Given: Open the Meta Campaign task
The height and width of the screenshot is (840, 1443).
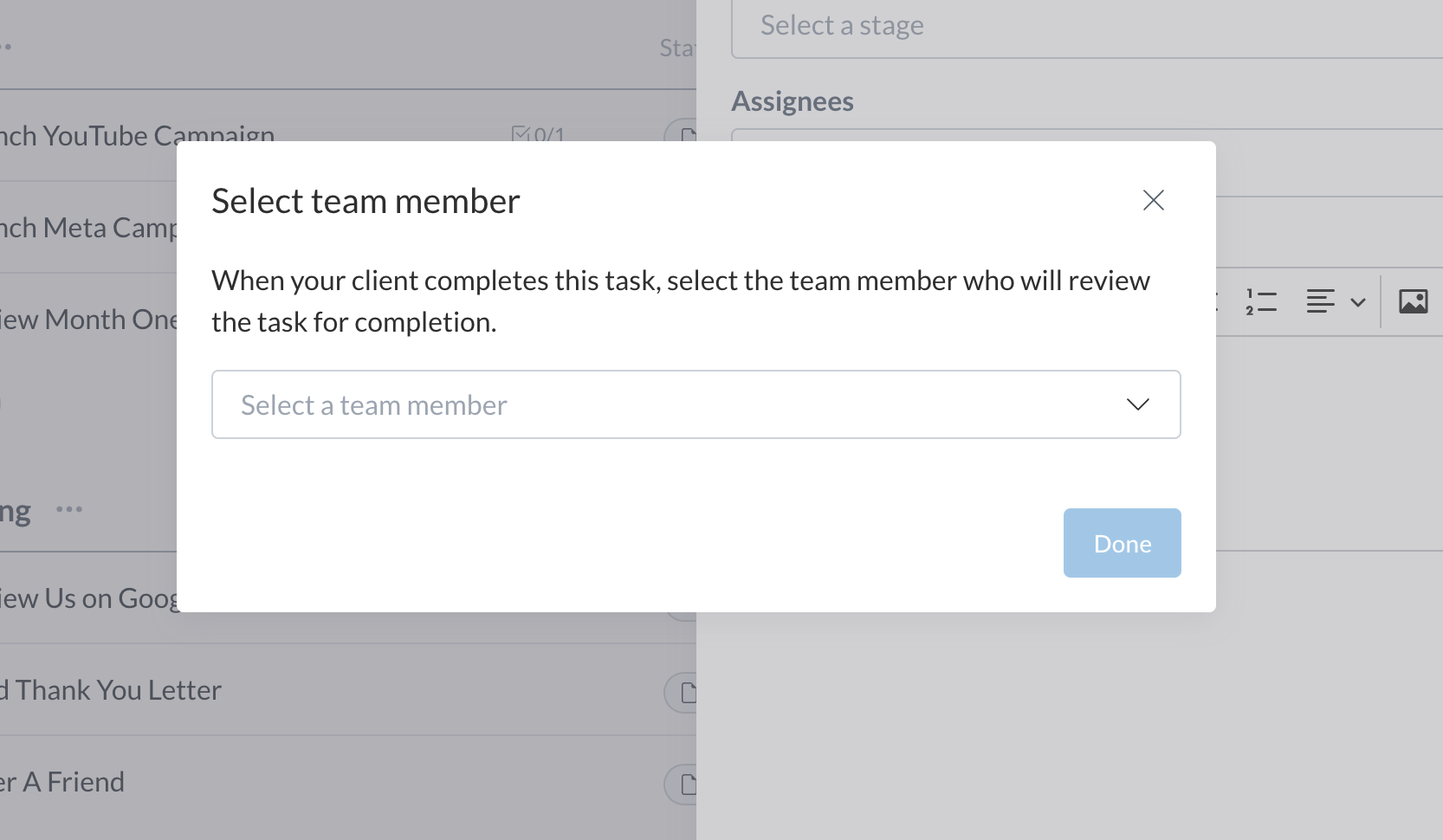Looking at the screenshot, I should click(87, 228).
